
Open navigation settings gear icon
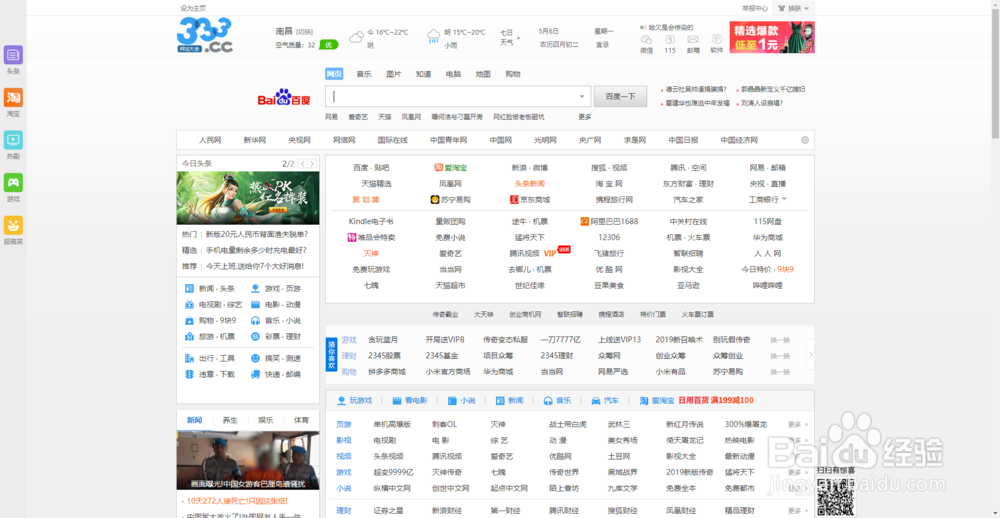805,140
